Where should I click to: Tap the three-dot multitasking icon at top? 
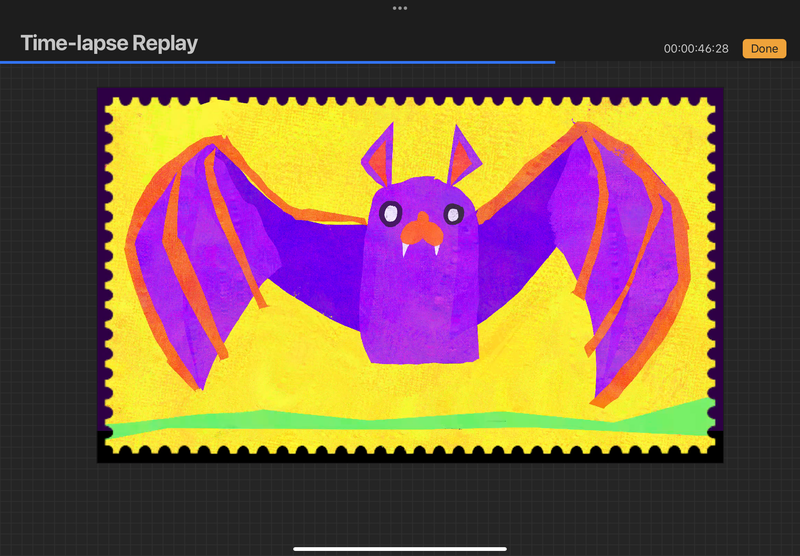pos(400,8)
